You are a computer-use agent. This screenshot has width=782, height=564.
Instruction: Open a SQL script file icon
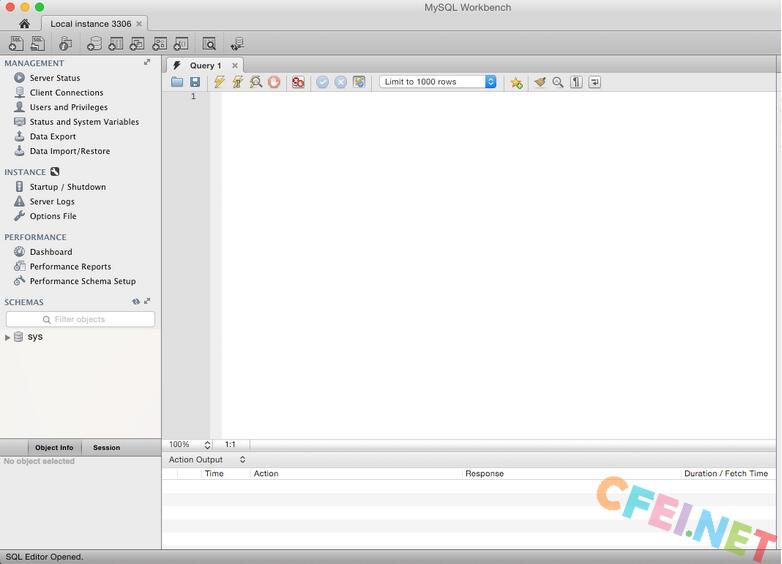pos(38,44)
